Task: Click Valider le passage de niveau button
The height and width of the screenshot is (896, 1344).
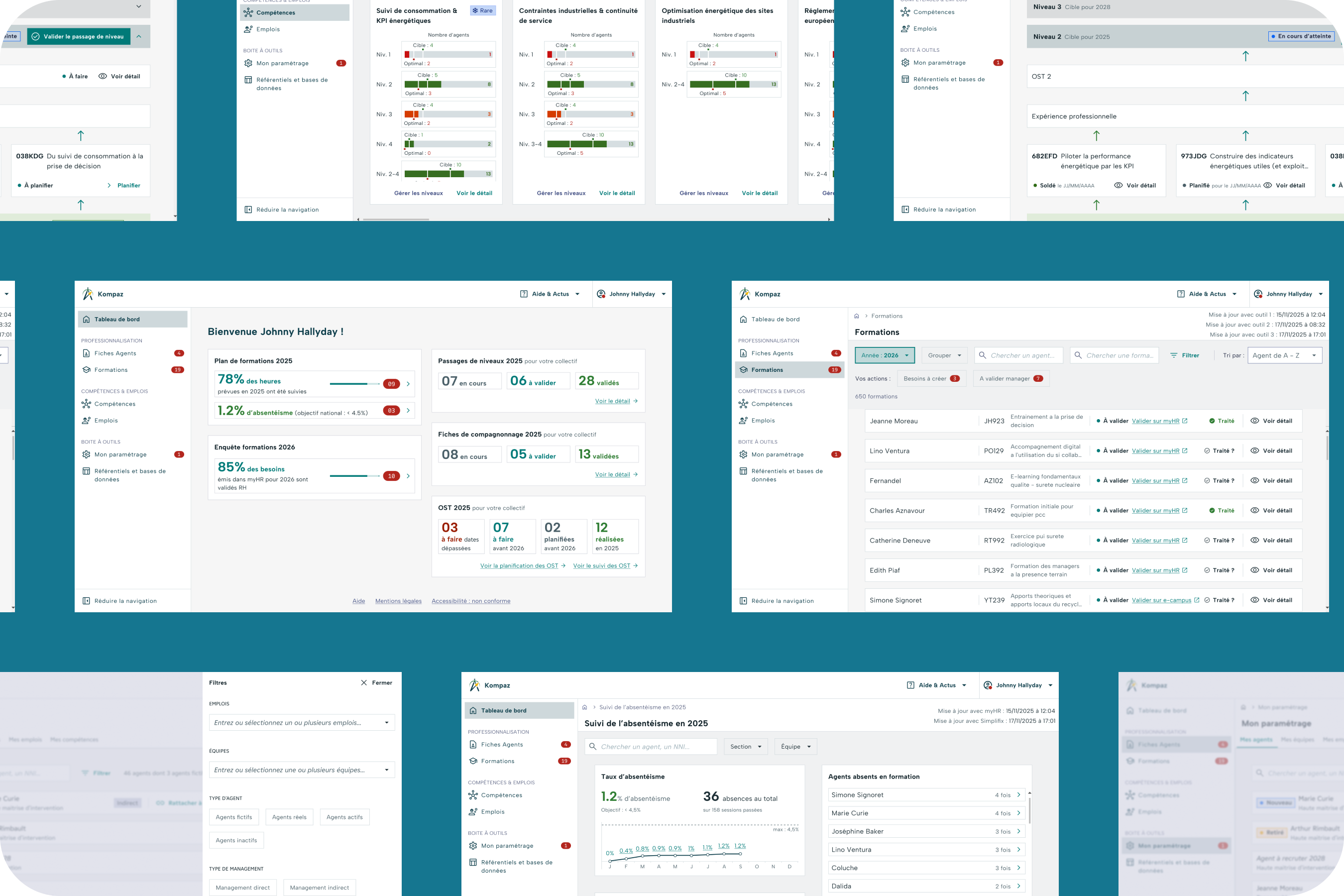Action: (x=78, y=36)
